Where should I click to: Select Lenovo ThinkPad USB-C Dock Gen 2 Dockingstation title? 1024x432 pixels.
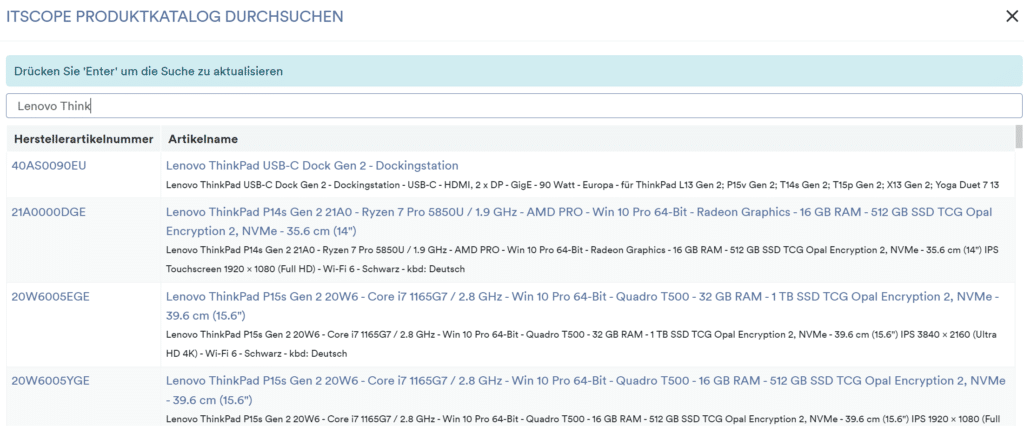(312, 166)
